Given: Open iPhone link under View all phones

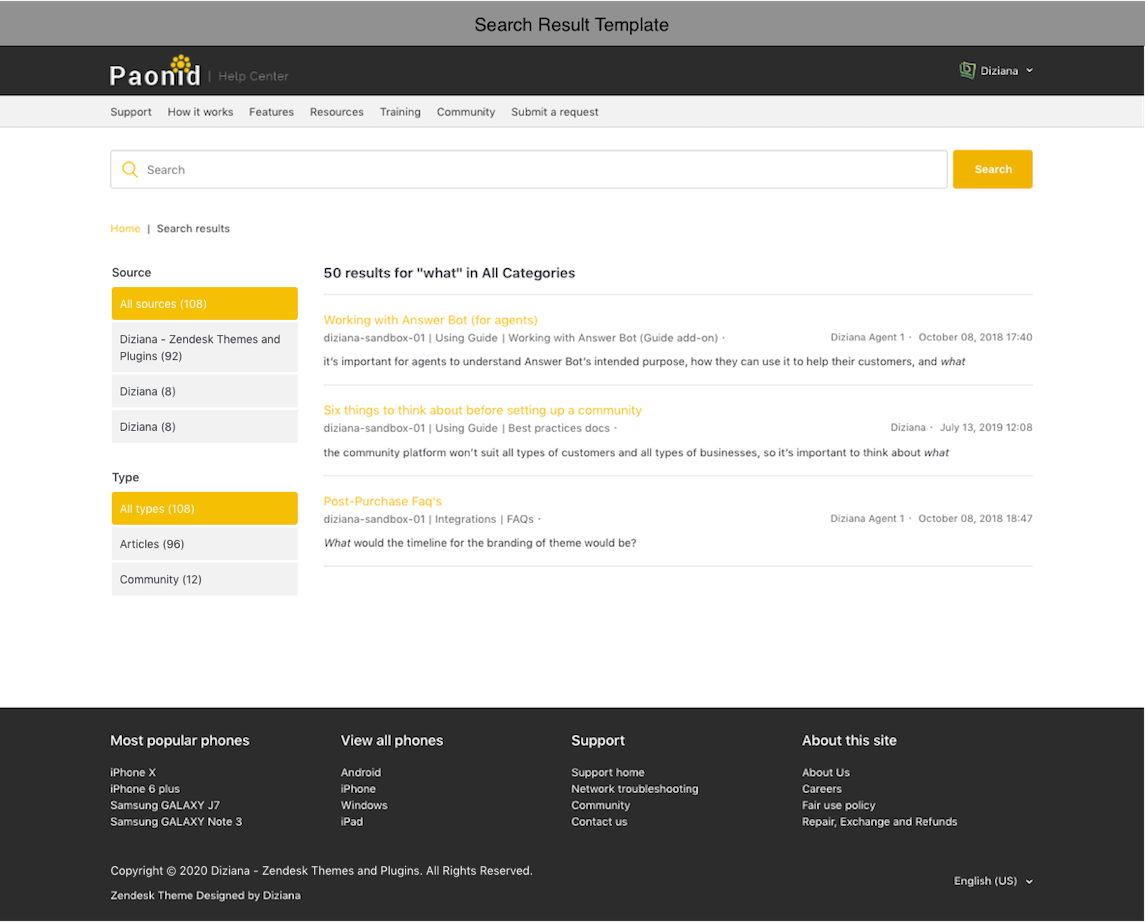Looking at the screenshot, I should (x=358, y=789).
